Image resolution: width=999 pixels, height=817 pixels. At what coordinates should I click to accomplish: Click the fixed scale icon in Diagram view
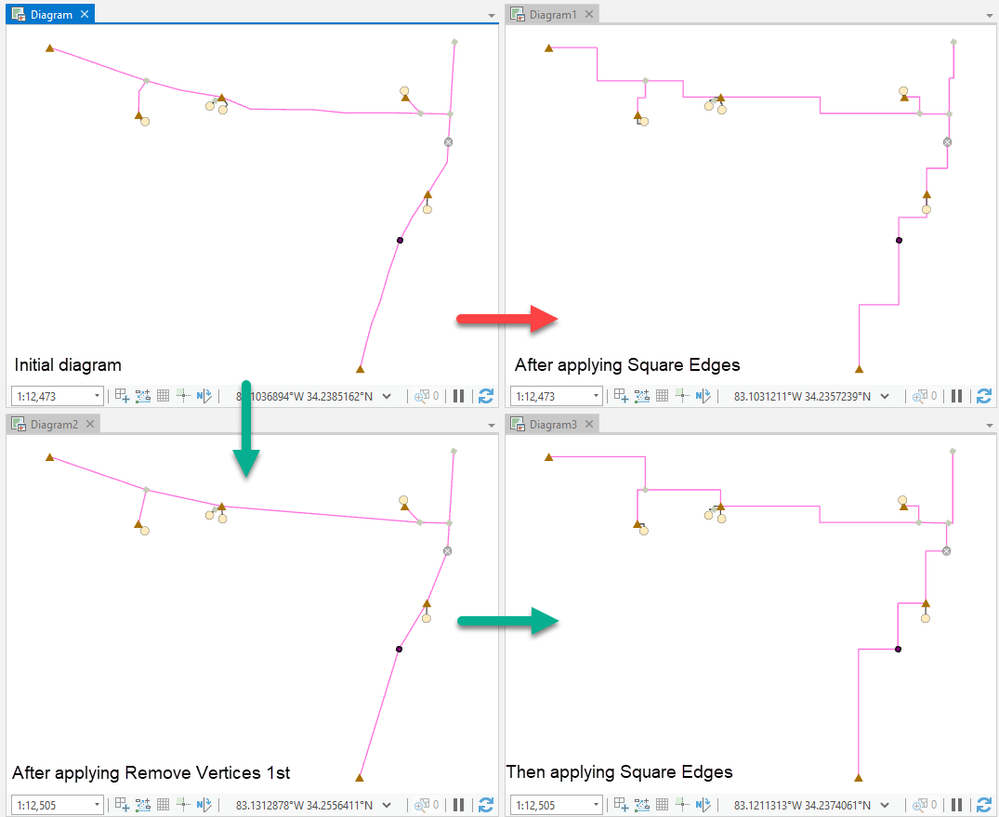click(x=122, y=396)
